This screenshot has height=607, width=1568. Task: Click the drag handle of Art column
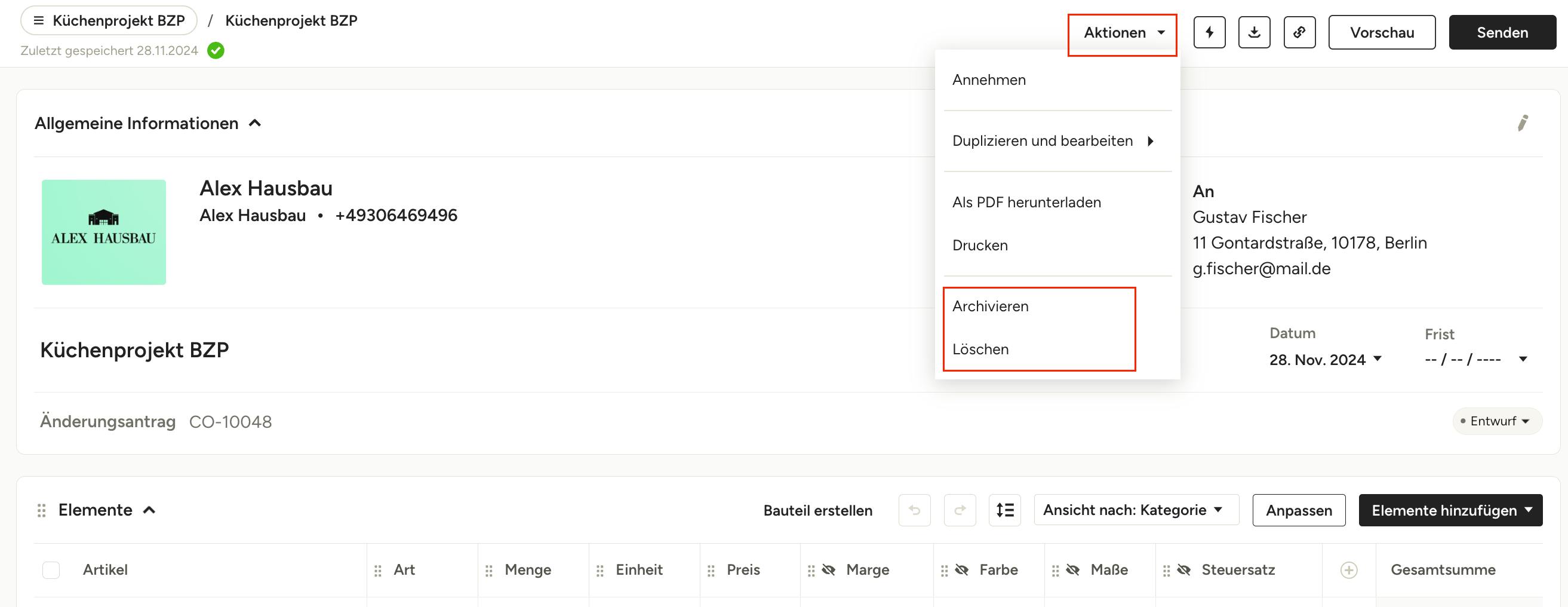(x=378, y=571)
